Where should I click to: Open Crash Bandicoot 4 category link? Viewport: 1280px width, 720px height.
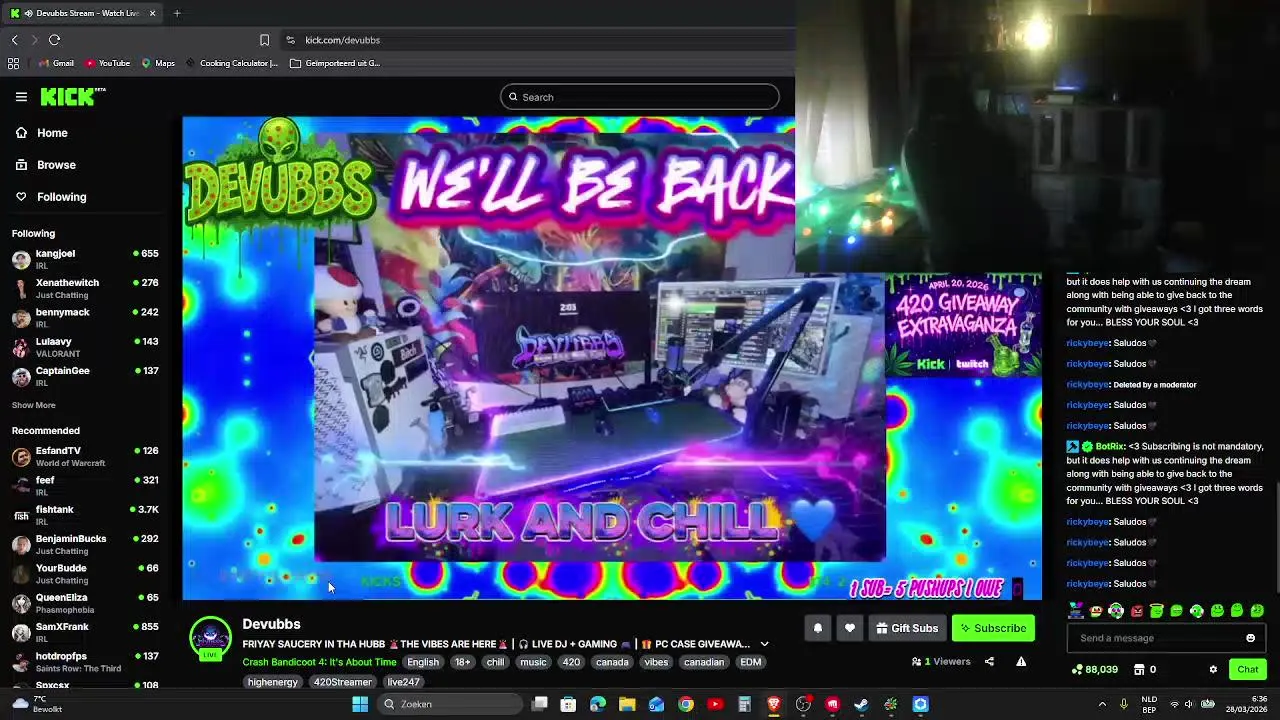pyautogui.click(x=319, y=662)
